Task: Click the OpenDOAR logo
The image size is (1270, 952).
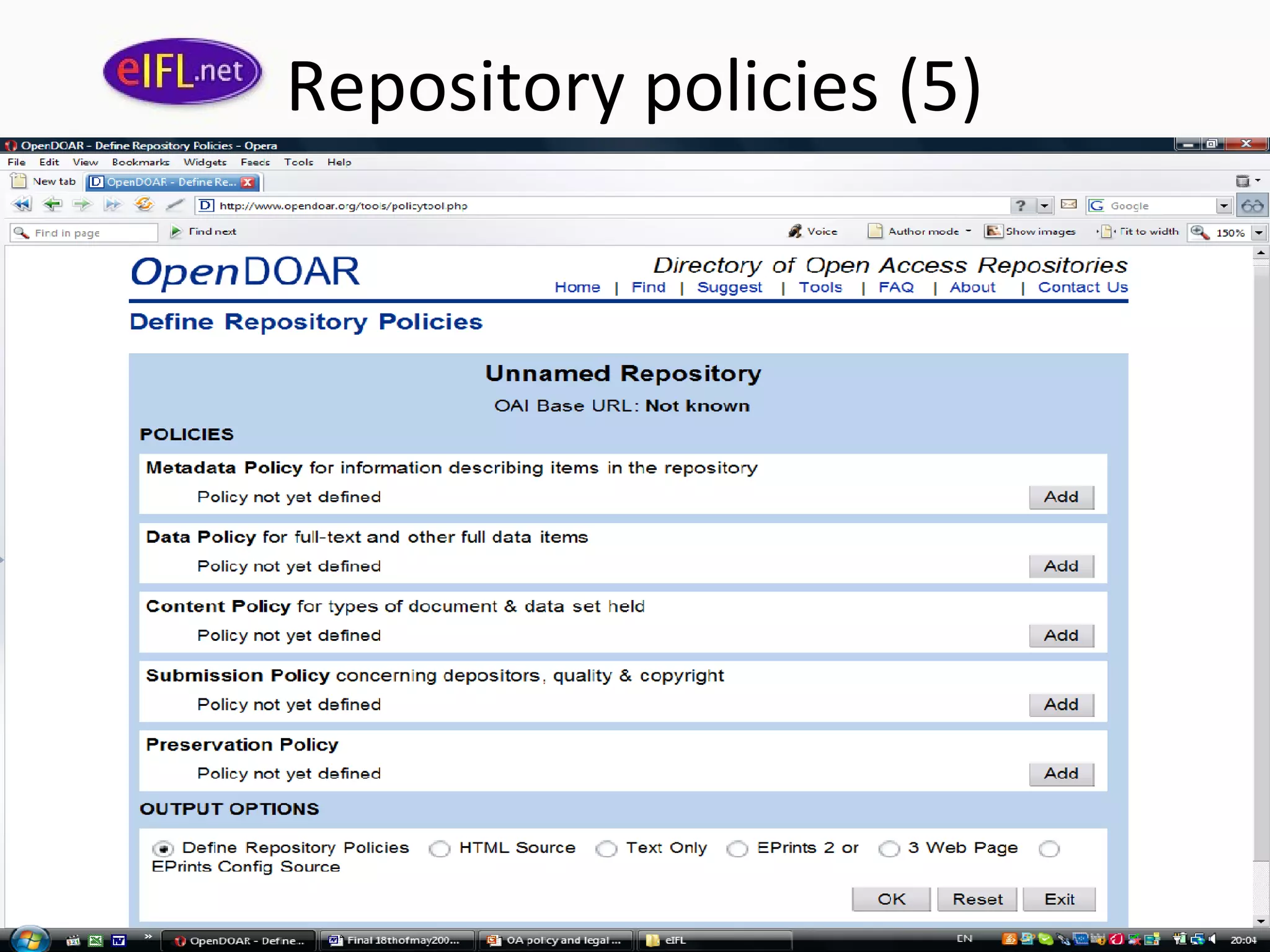Action: click(245, 273)
